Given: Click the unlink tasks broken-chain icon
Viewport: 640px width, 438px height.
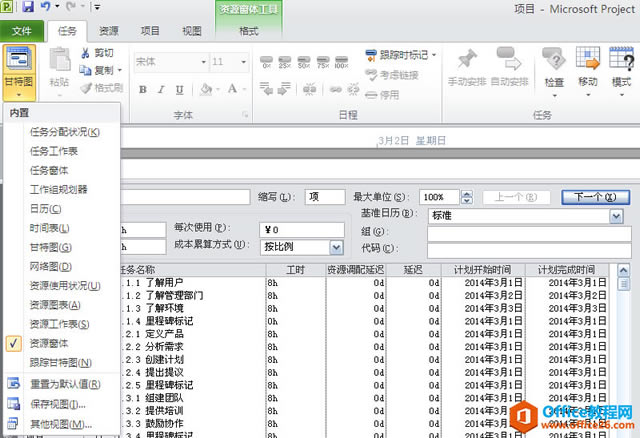Looking at the screenshot, I should pyautogui.click(x=353, y=89).
